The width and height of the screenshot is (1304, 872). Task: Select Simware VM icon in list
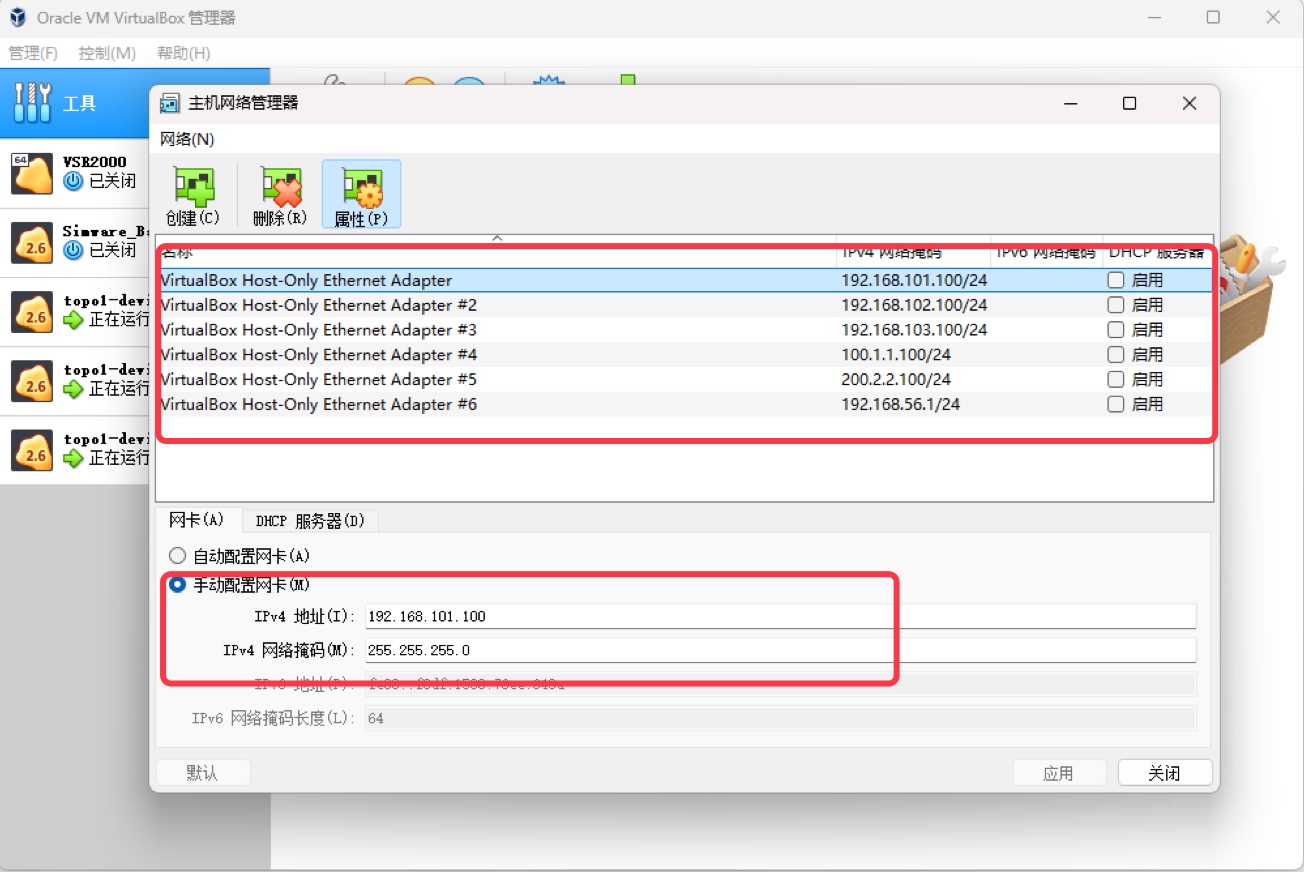tap(32, 243)
